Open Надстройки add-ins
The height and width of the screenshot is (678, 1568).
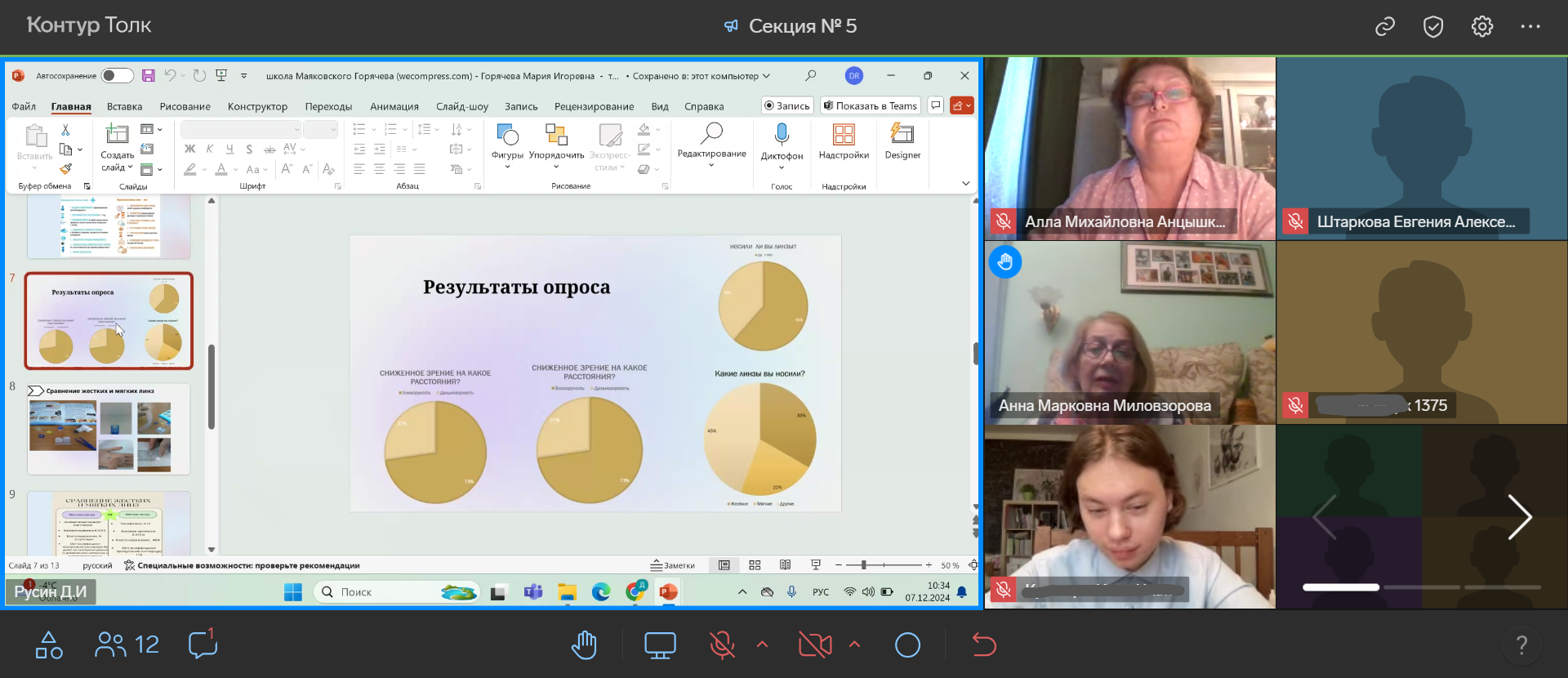[844, 141]
